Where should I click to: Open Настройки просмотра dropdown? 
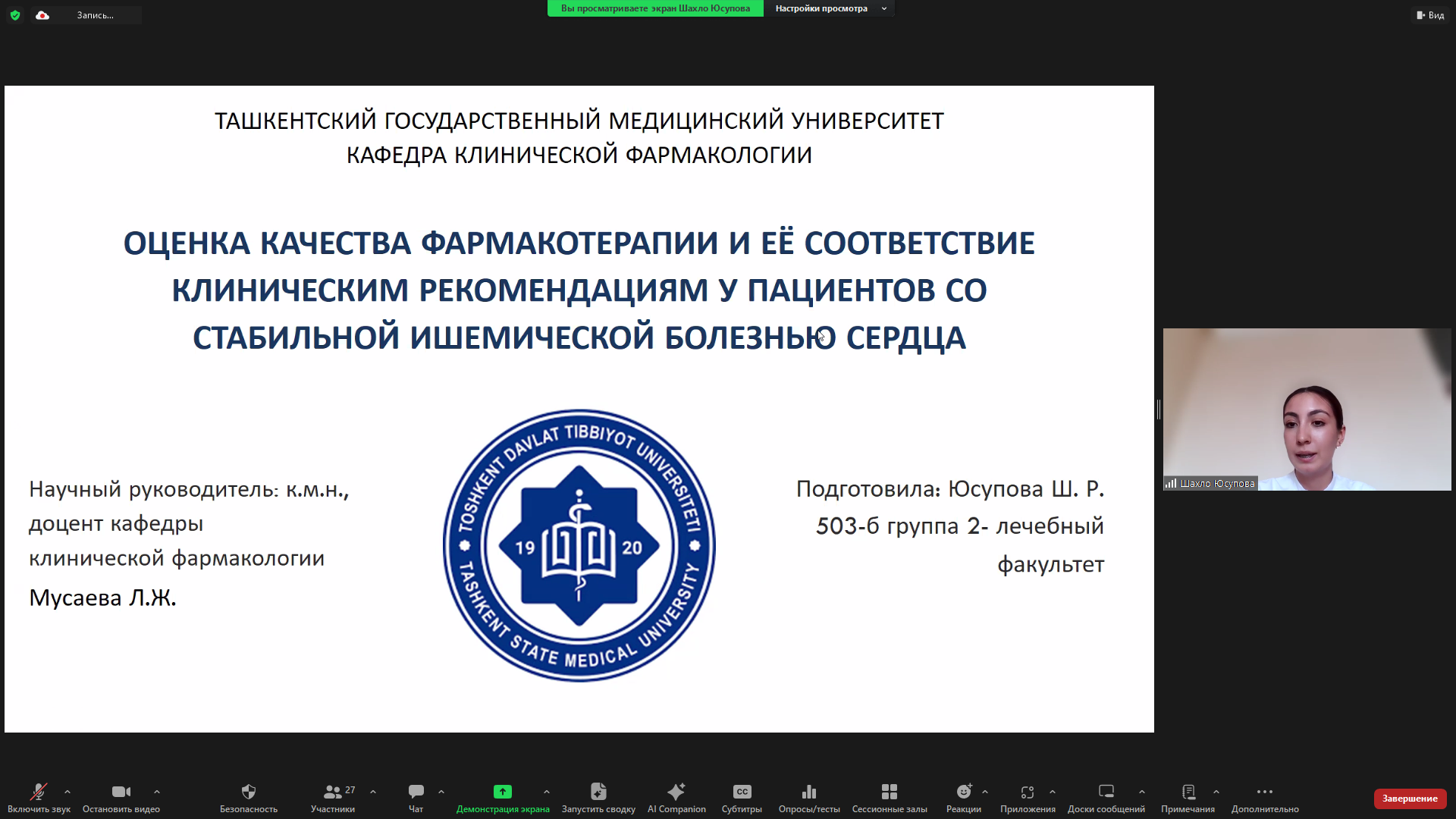point(830,8)
